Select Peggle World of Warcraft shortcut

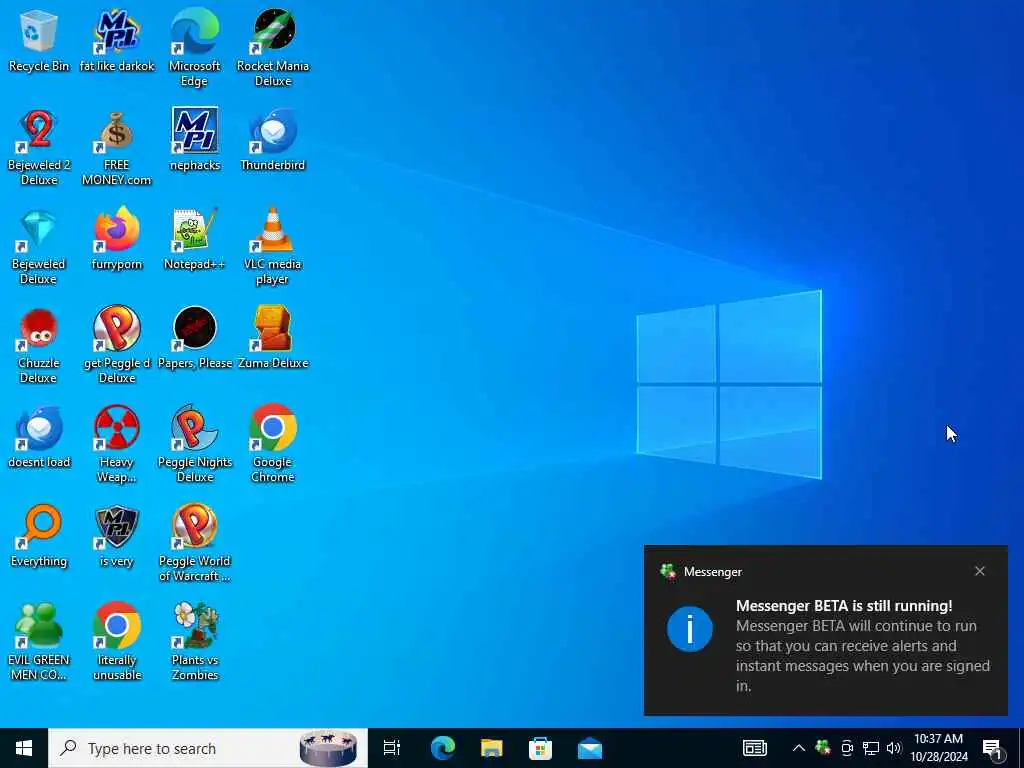pos(195,543)
